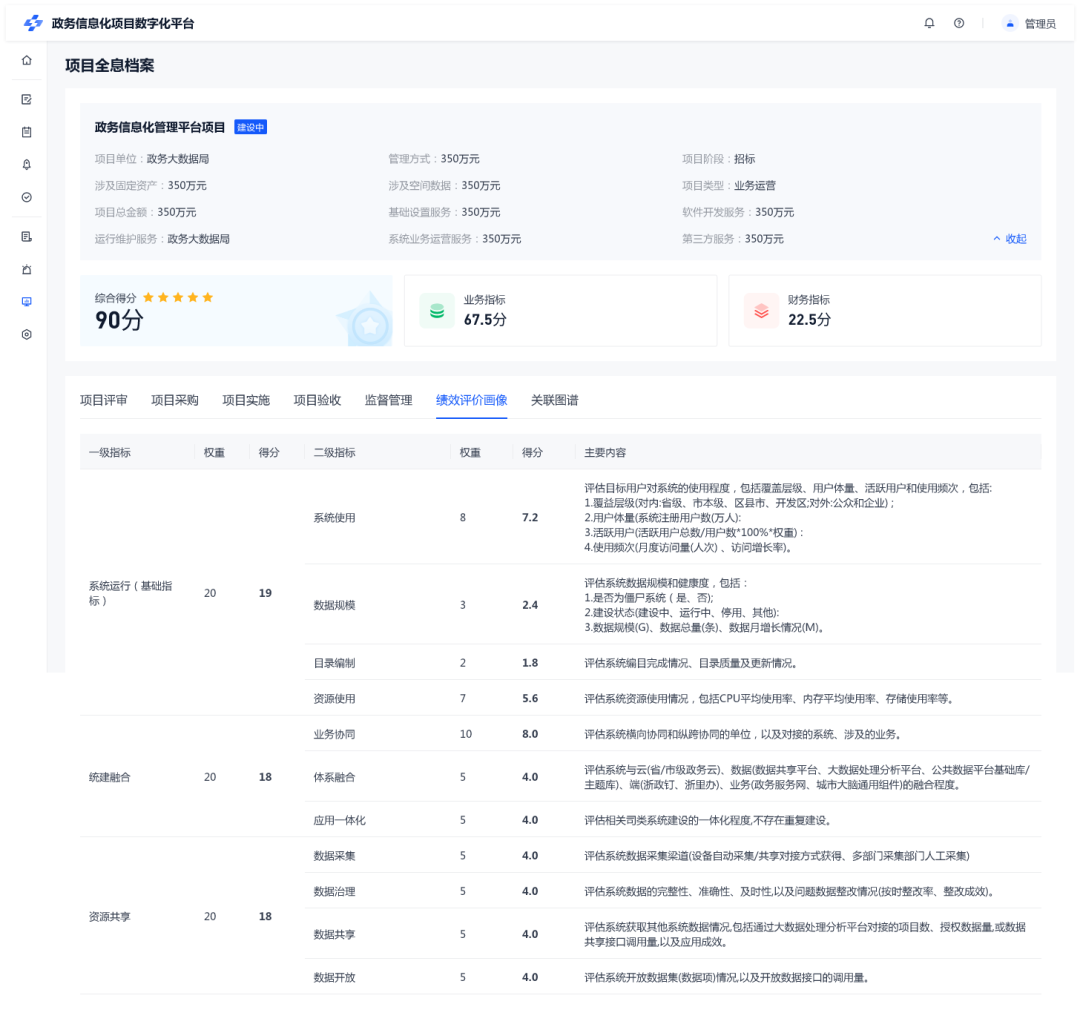Screen dimensions: 1080x1027
Task: Open the edit-document icon in sidebar
Action: tap(26, 99)
